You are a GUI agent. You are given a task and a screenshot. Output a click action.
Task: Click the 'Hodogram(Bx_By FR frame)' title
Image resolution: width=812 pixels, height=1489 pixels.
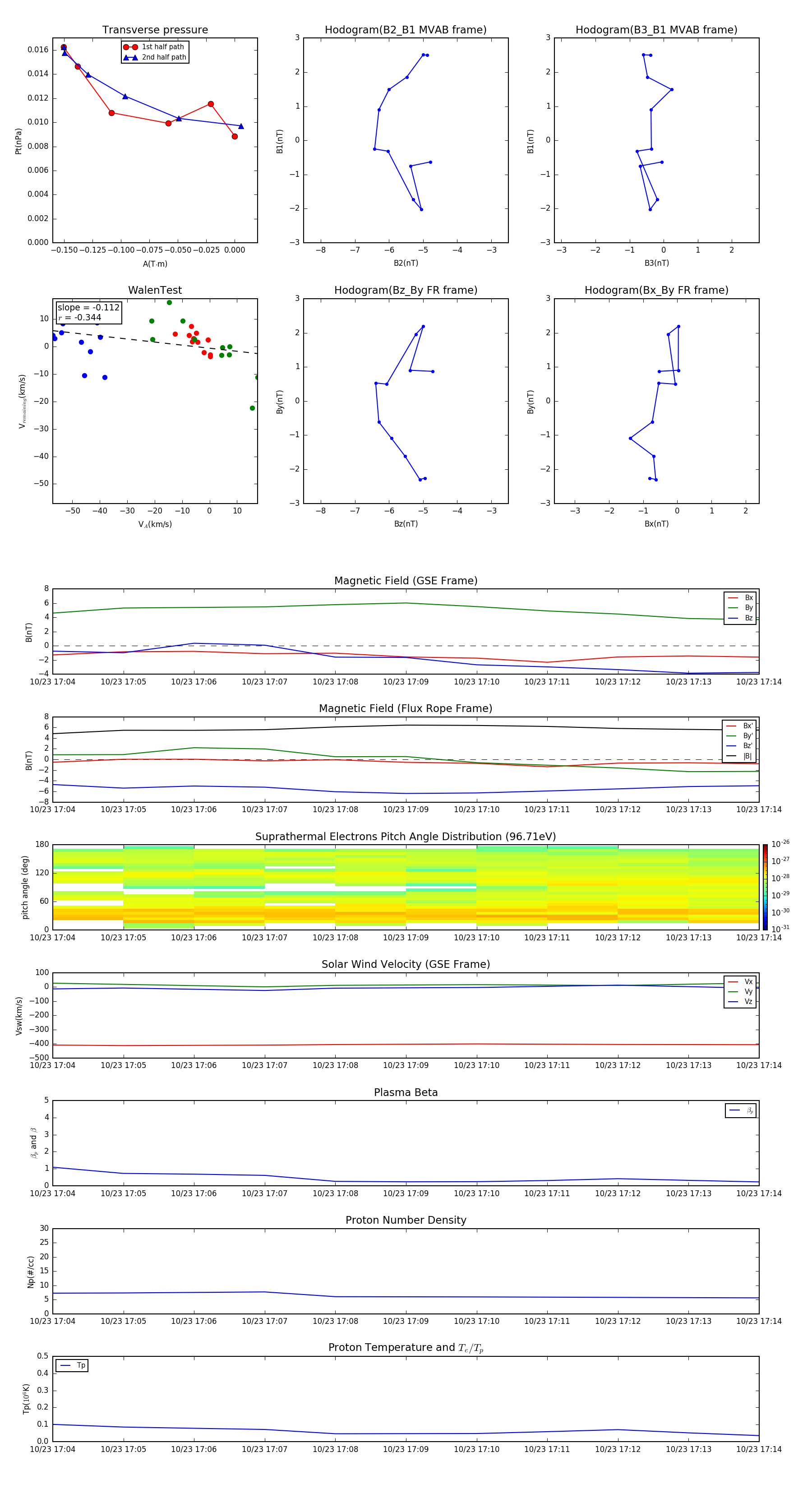click(x=656, y=290)
